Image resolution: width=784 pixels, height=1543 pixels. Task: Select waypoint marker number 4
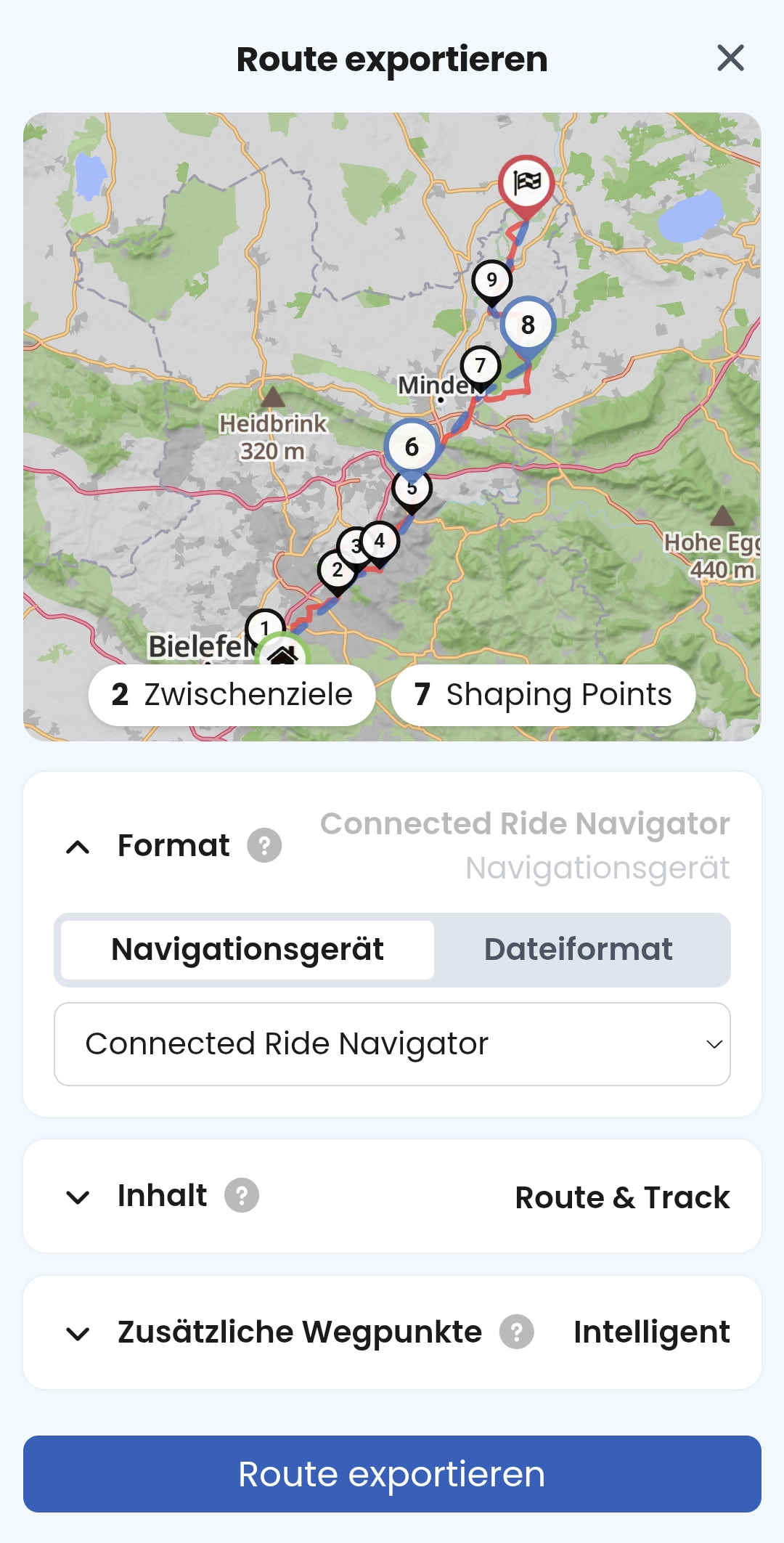380,542
